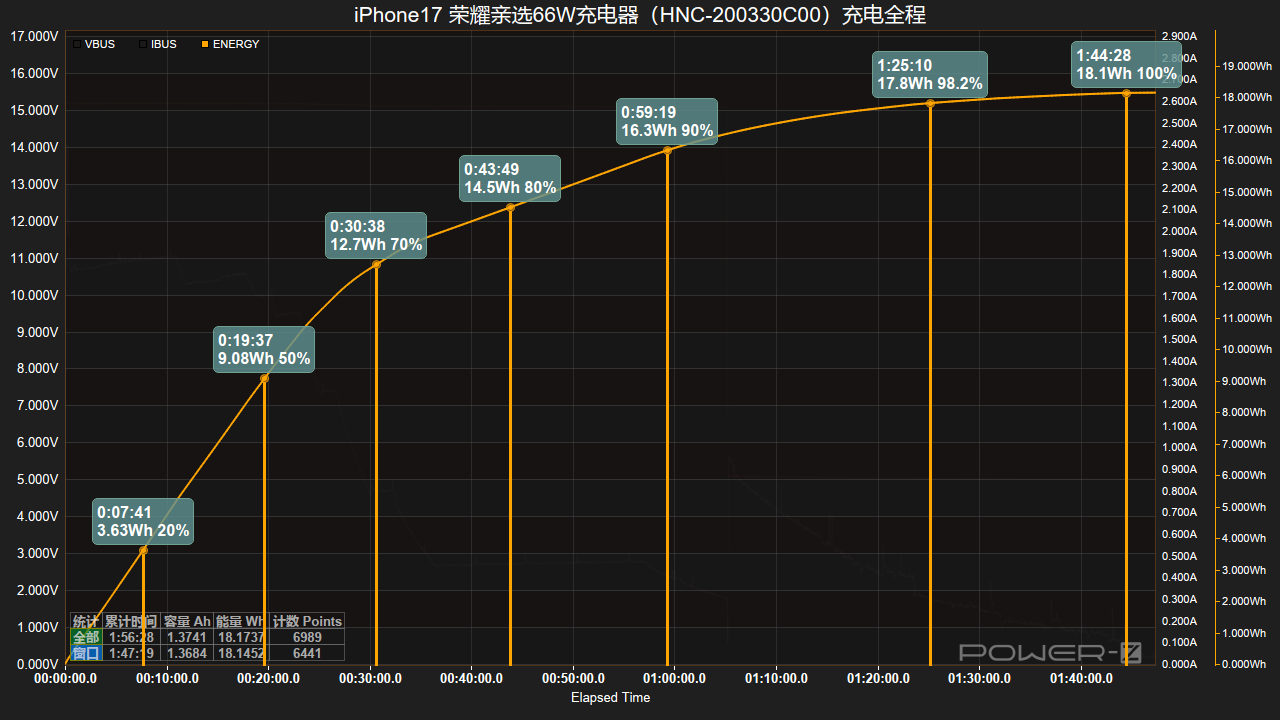Click the 90% data point marker circle
1280x720 pixels.
pos(667,150)
